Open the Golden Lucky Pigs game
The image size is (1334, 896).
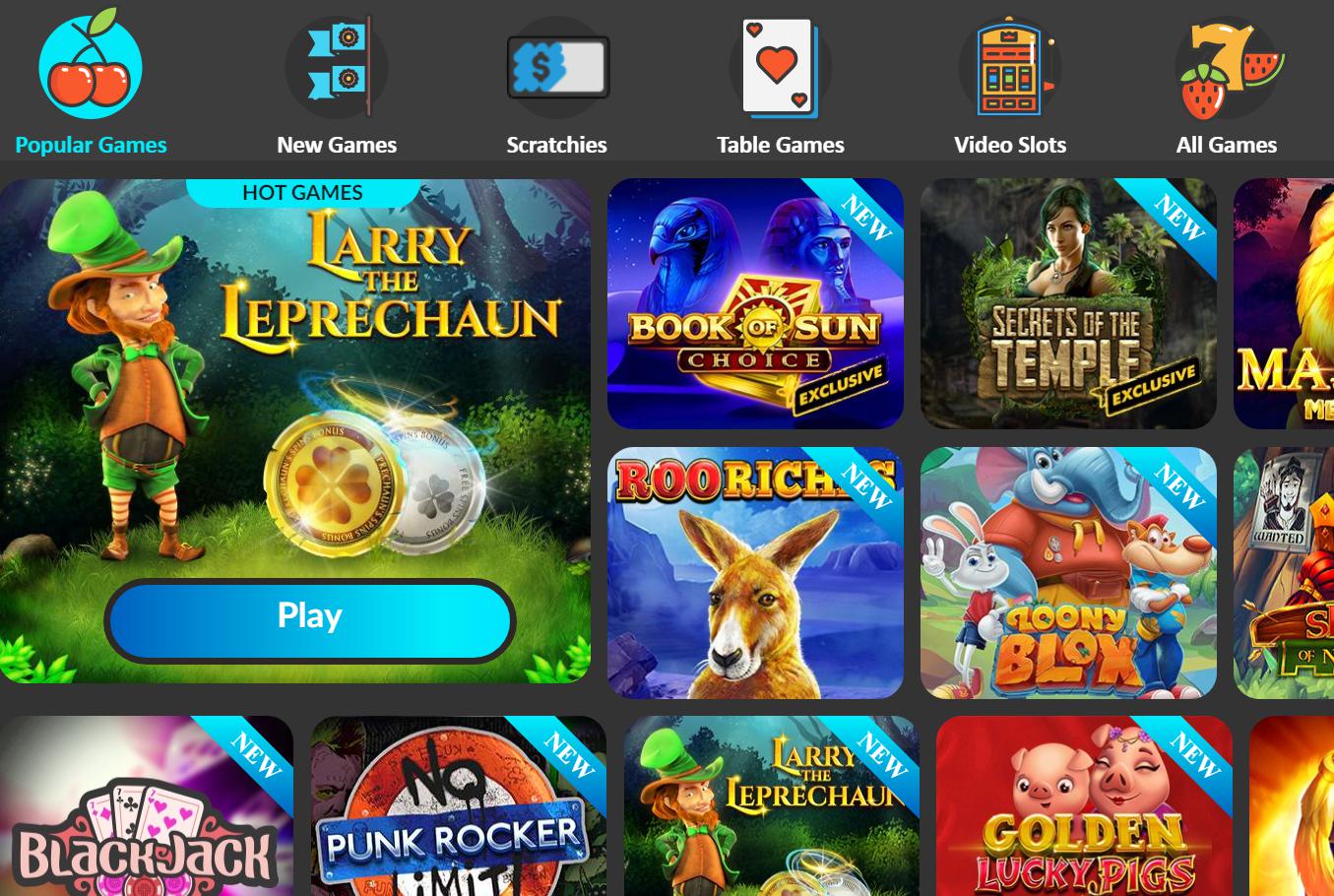[x=1084, y=805]
